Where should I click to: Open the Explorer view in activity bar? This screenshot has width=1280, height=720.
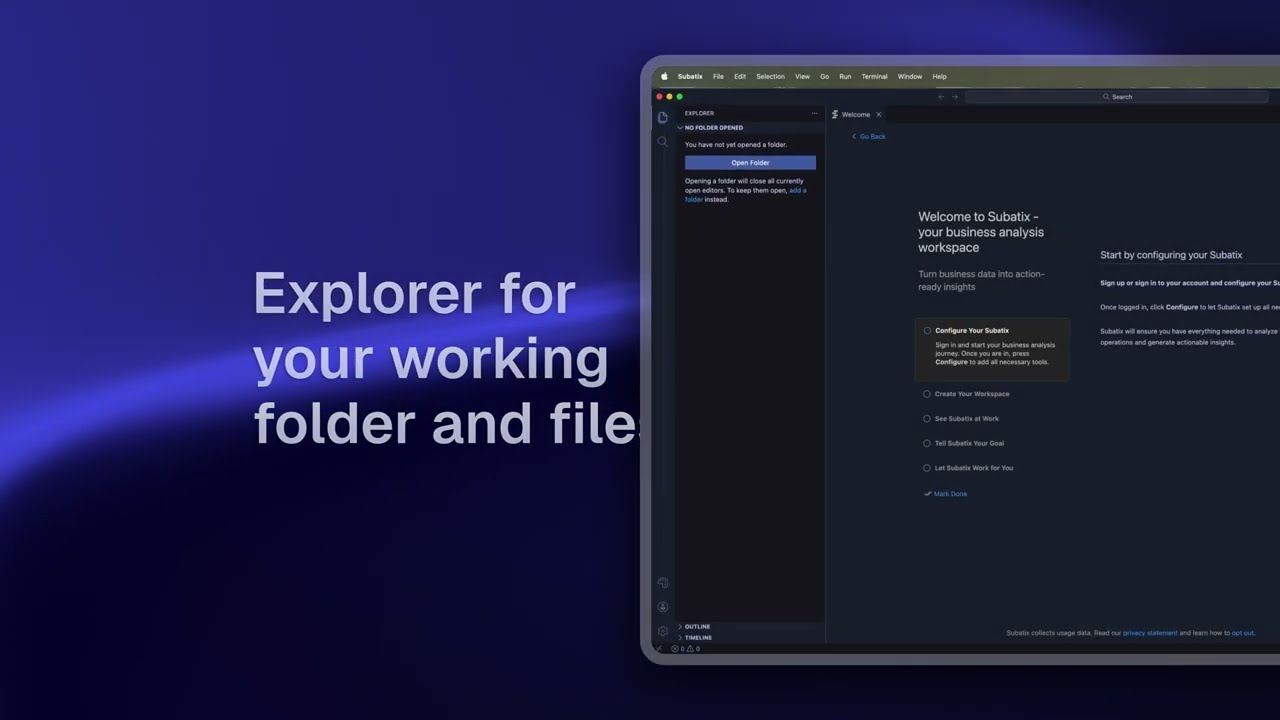click(662, 117)
